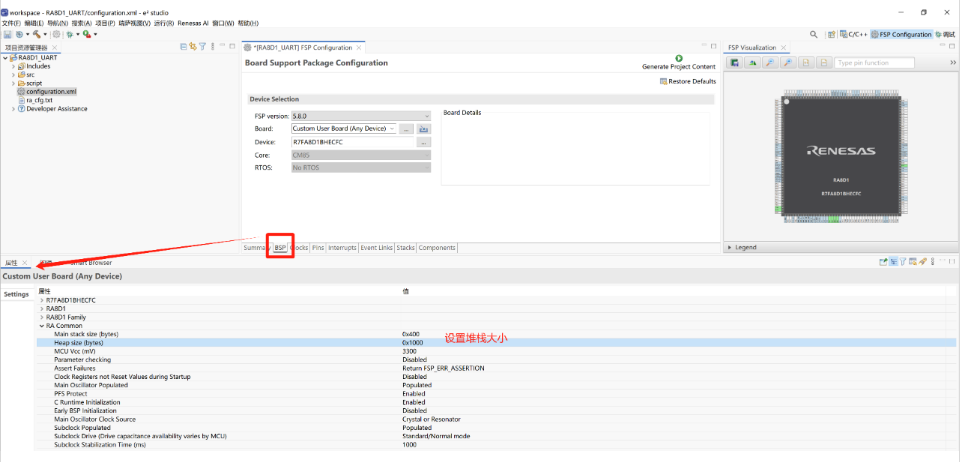
Task: Expand the script folder in tree
Action: (x=13, y=83)
